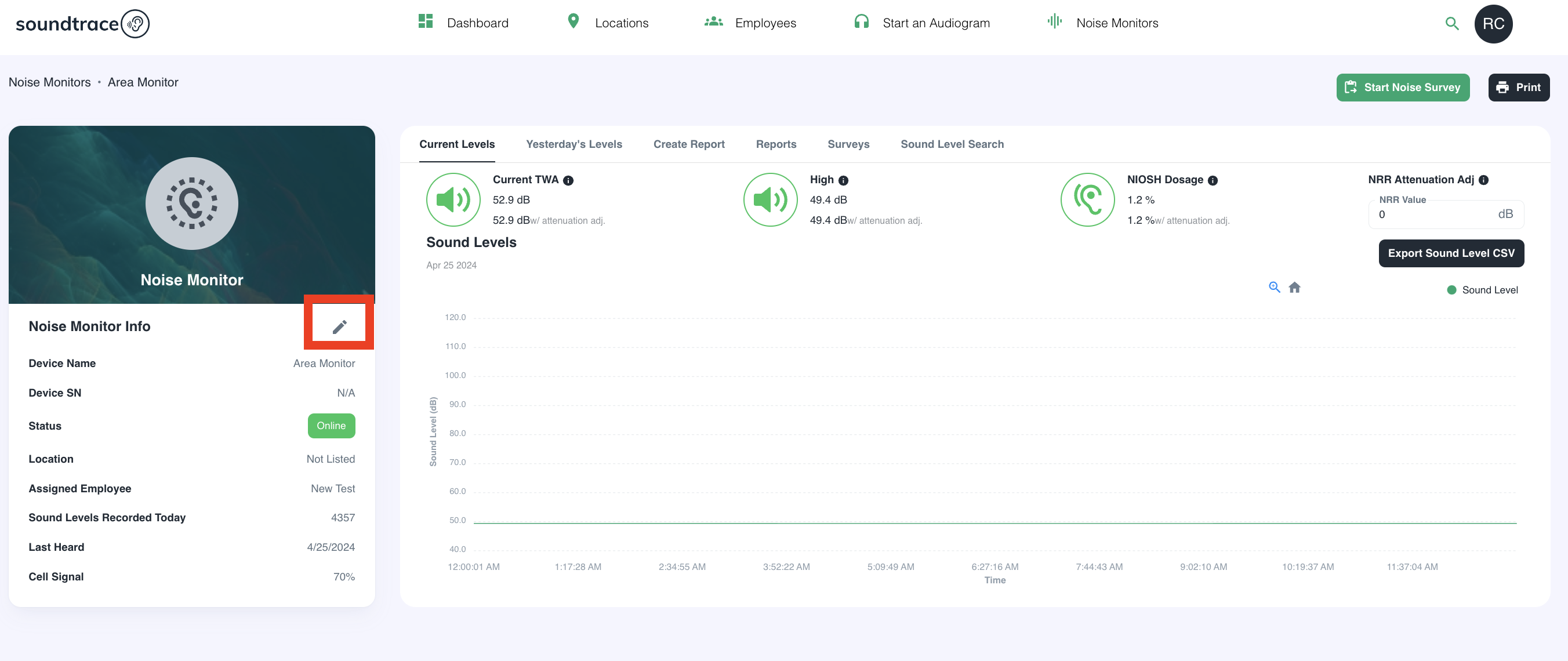Click the 11:37:04 AM axis label

click(x=1412, y=566)
